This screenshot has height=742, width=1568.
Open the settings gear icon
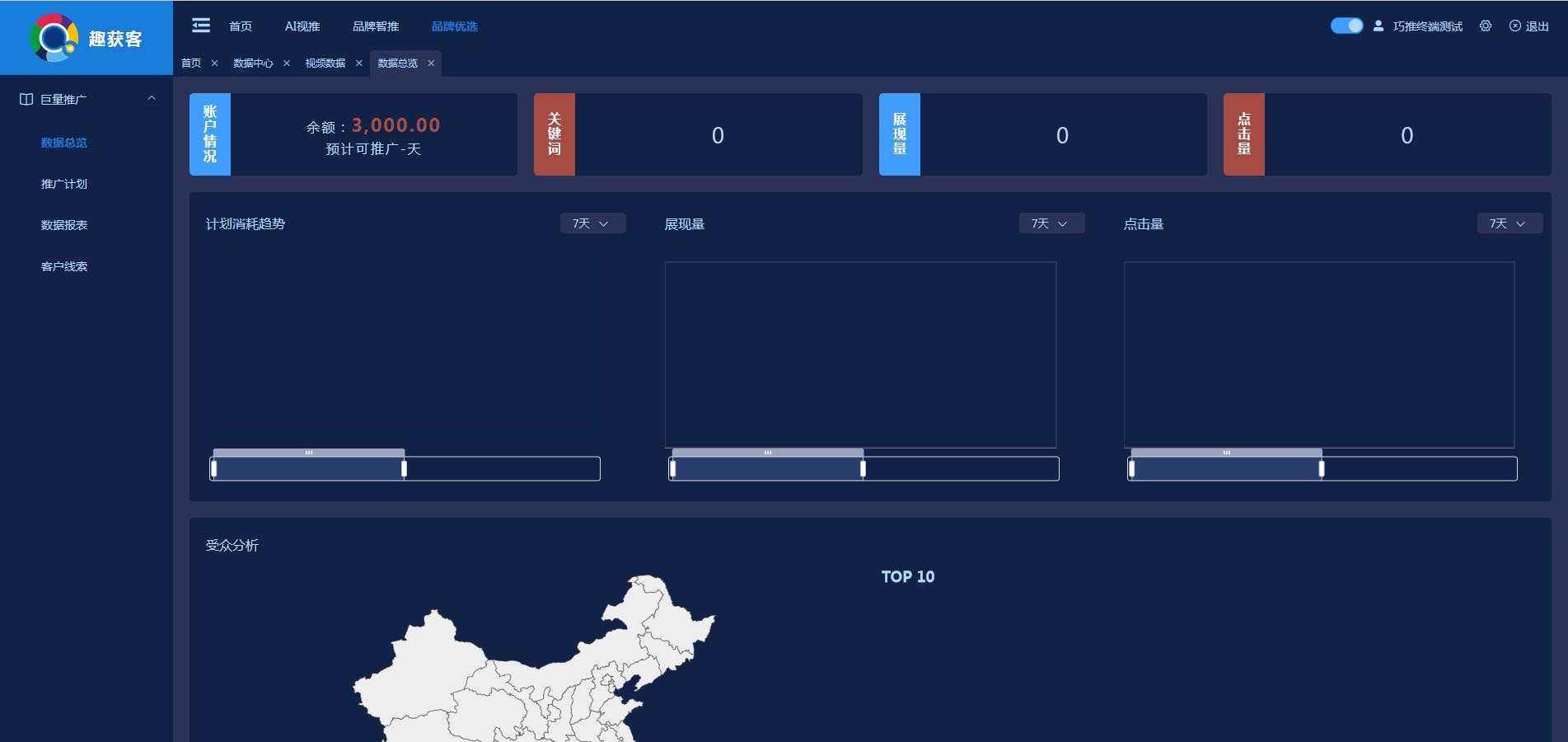click(1486, 26)
